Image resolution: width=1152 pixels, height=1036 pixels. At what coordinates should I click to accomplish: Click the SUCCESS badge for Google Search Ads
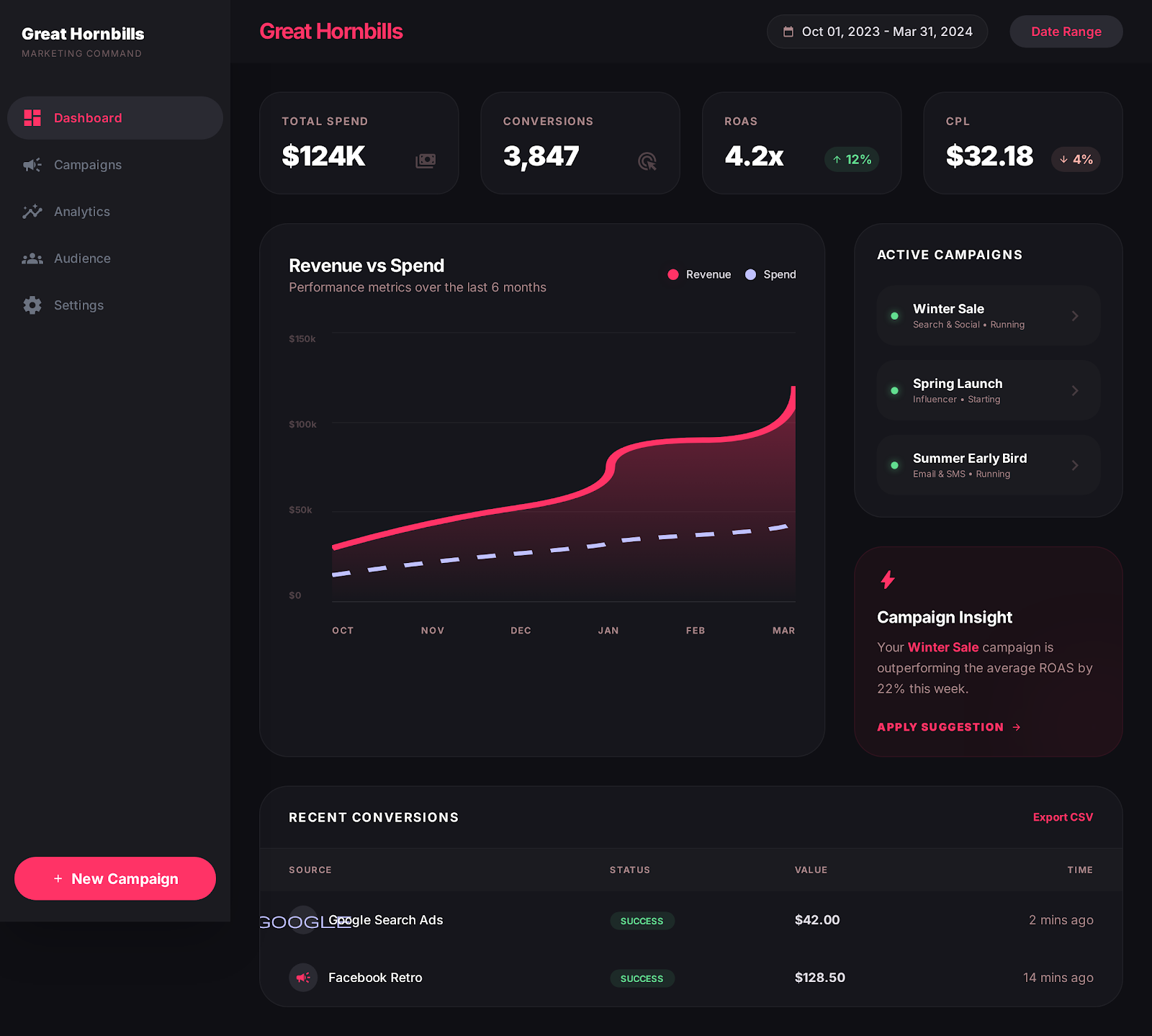tap(642, 921)
